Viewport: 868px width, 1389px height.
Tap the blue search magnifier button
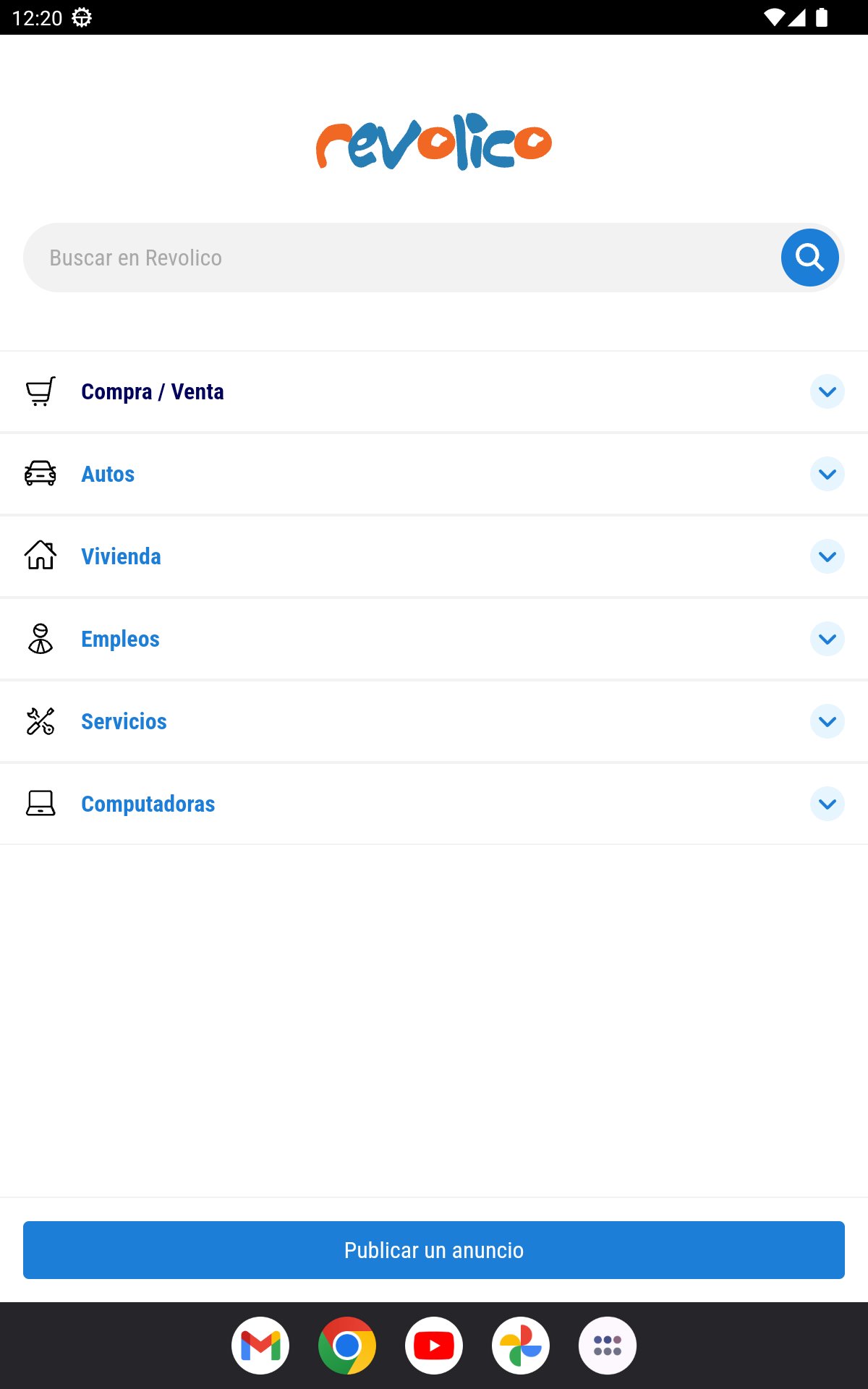click(809, 258)
